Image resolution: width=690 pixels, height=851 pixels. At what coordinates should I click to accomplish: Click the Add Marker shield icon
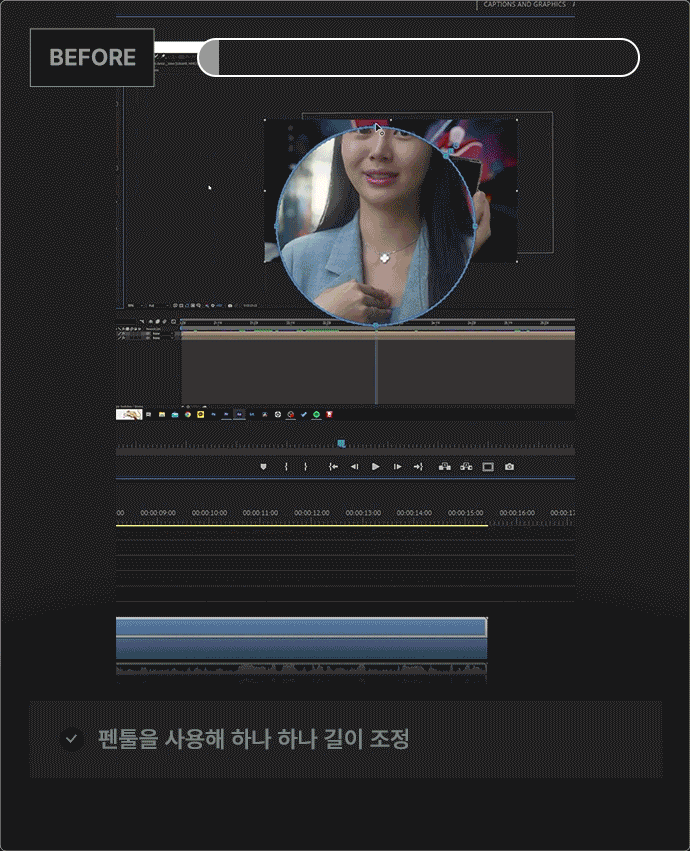(x=263, y=467)
